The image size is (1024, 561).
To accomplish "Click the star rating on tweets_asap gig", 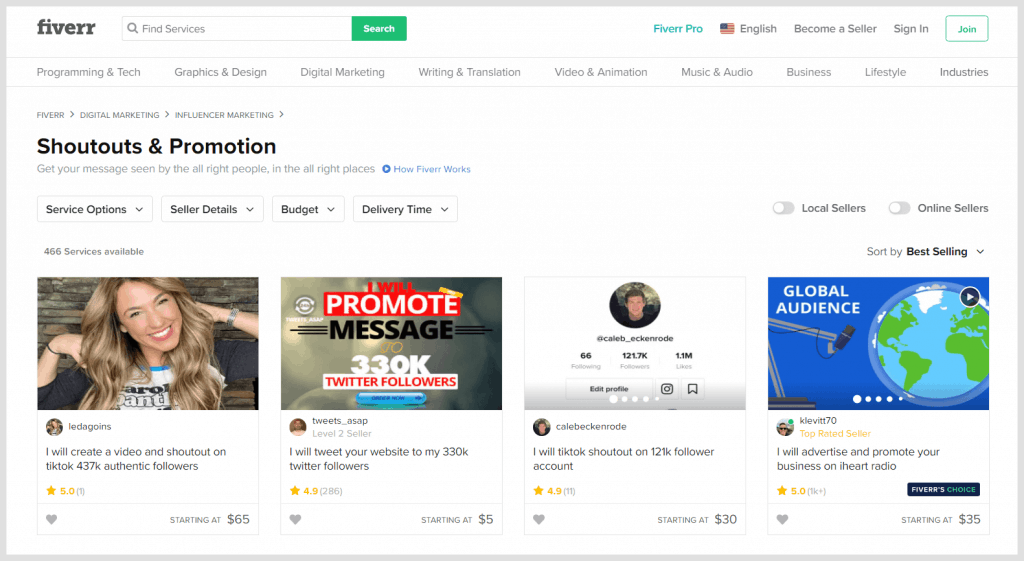I will 315,491.
